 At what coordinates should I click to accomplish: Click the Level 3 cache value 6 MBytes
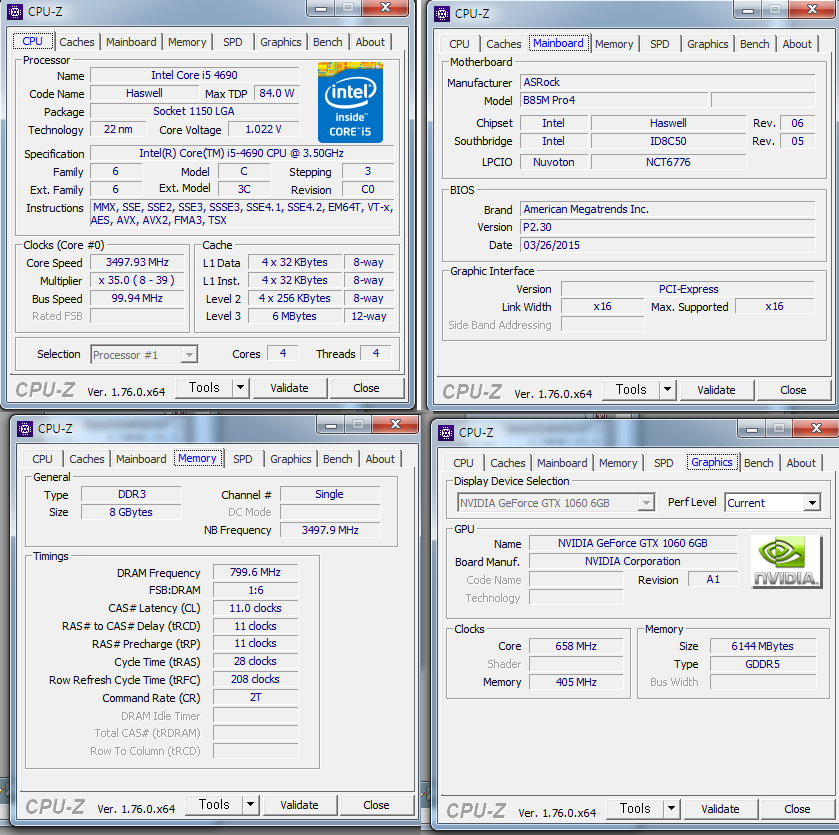295,316
